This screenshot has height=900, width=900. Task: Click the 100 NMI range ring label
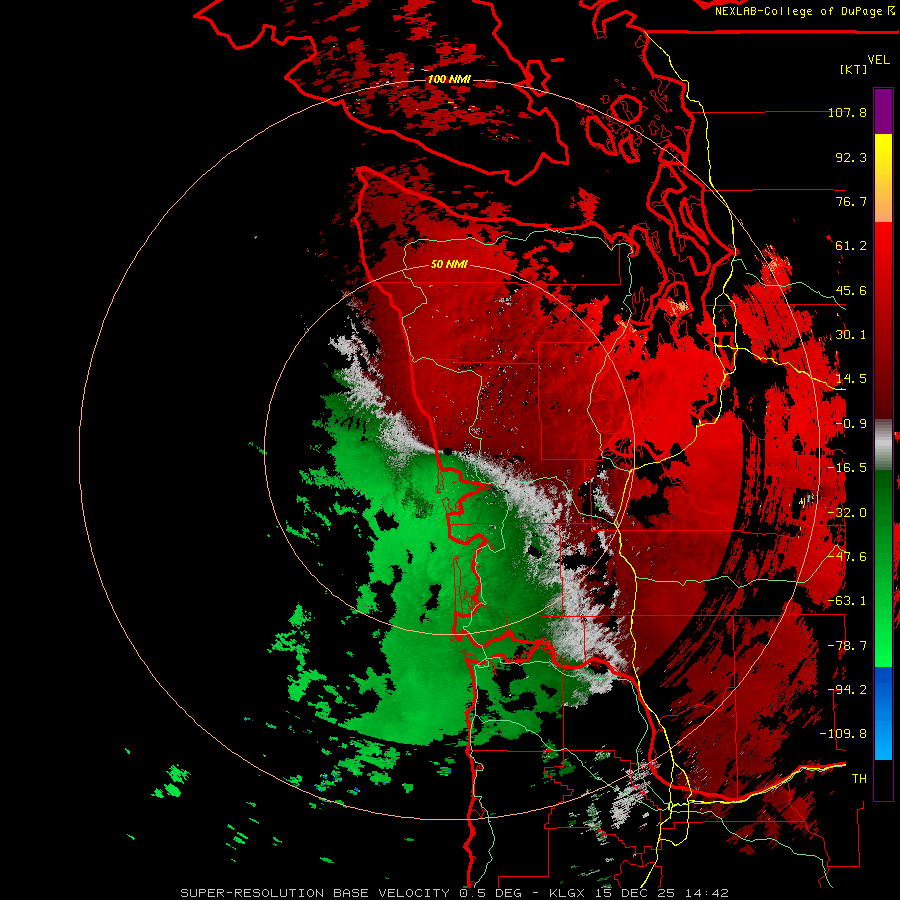coord(449,79)
